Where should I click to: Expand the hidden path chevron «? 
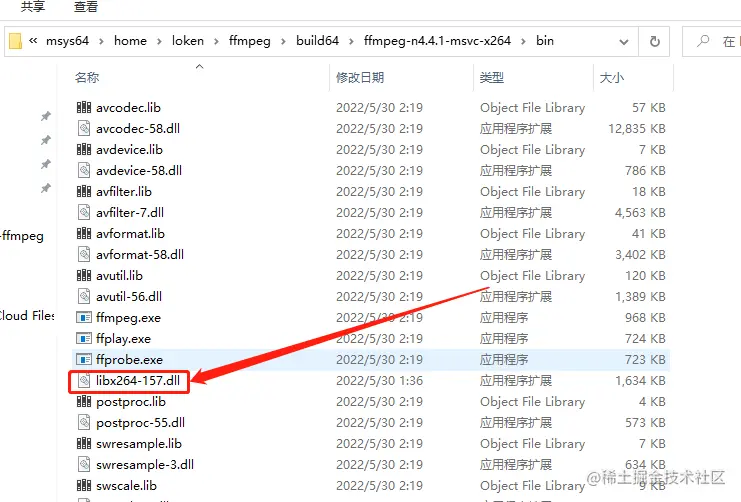pos(33,41)
